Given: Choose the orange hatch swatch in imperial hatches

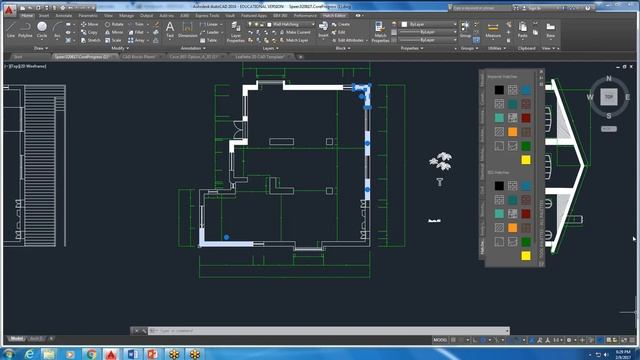Looking at the screenshot, I should (x=512, y=132).
